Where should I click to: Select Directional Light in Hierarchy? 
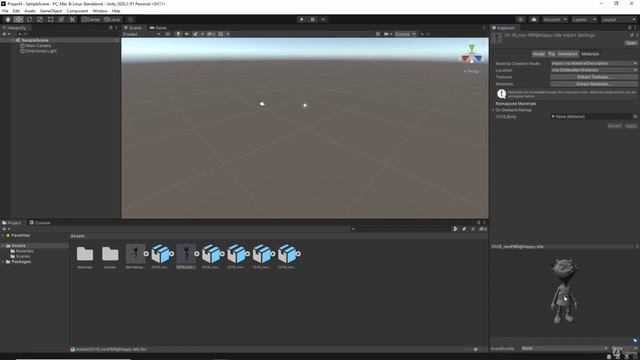41,51
